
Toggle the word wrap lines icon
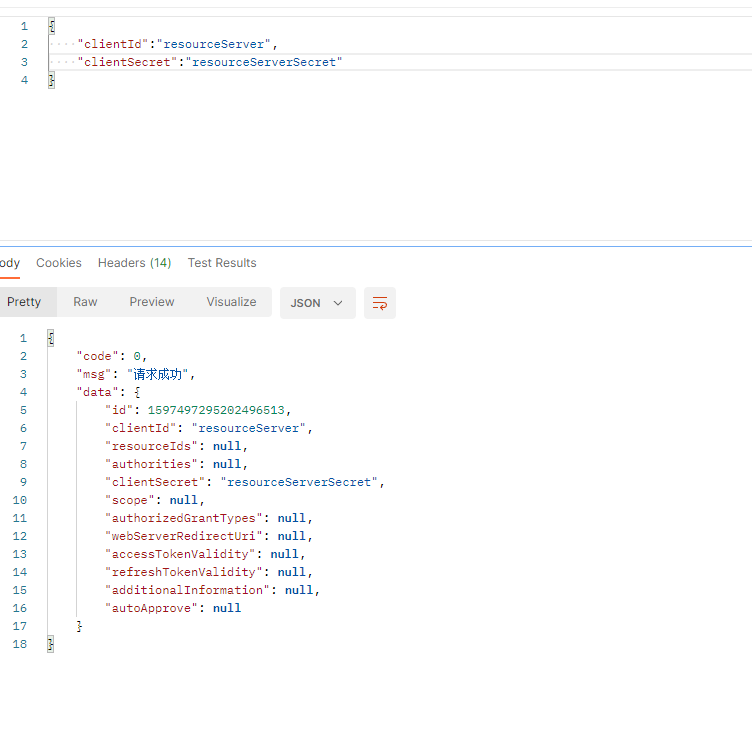(379, 303)
